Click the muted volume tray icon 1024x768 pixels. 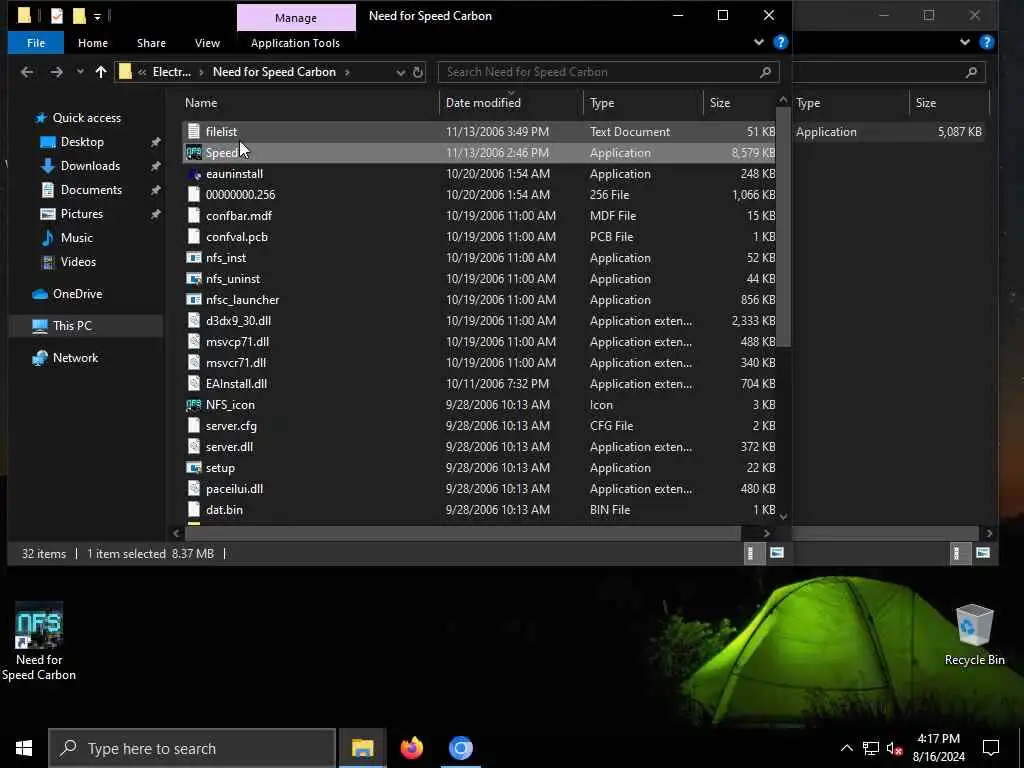coord(894,748)
